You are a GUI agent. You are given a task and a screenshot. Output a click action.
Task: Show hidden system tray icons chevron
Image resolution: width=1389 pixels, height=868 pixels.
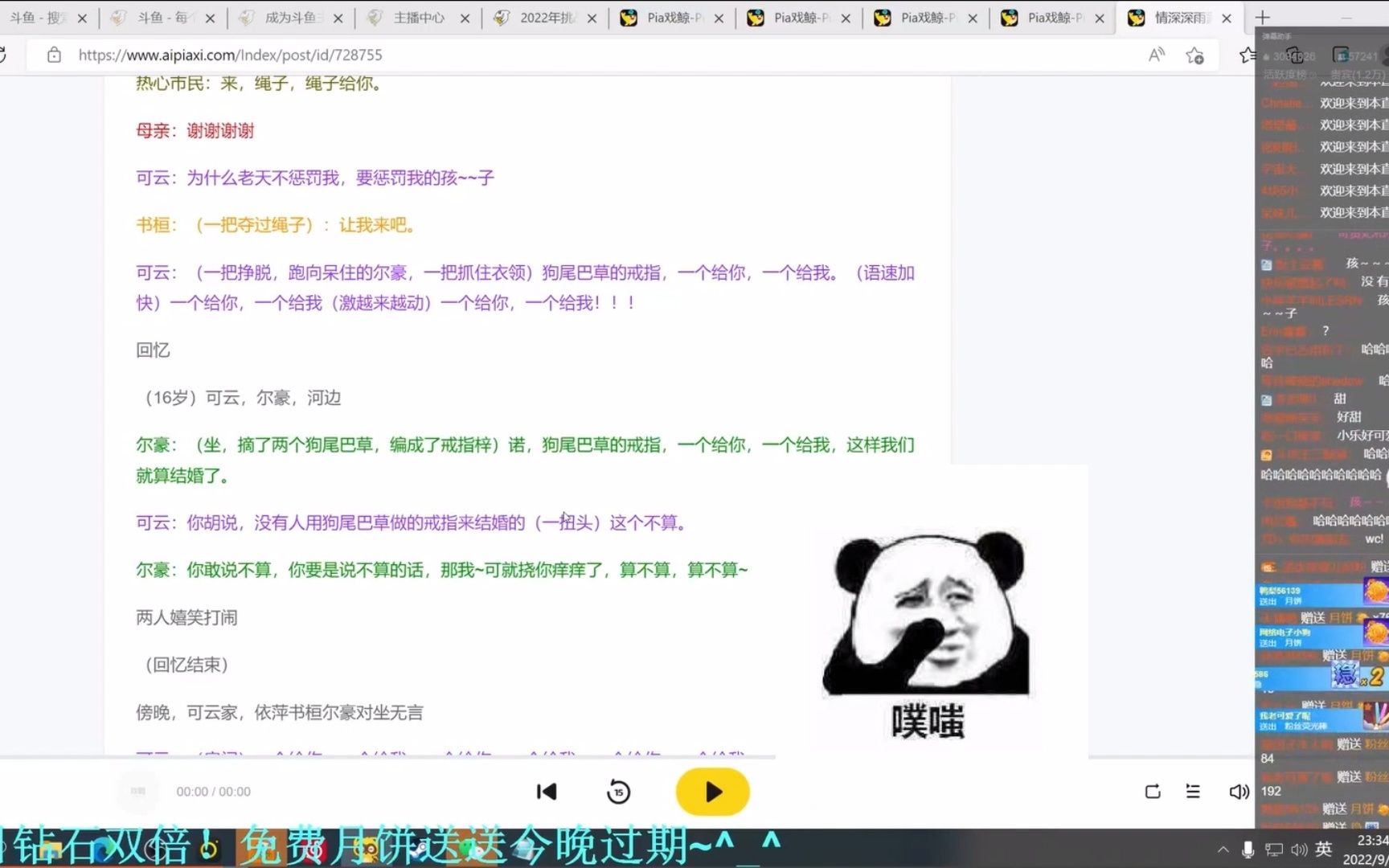[1223, 850]
